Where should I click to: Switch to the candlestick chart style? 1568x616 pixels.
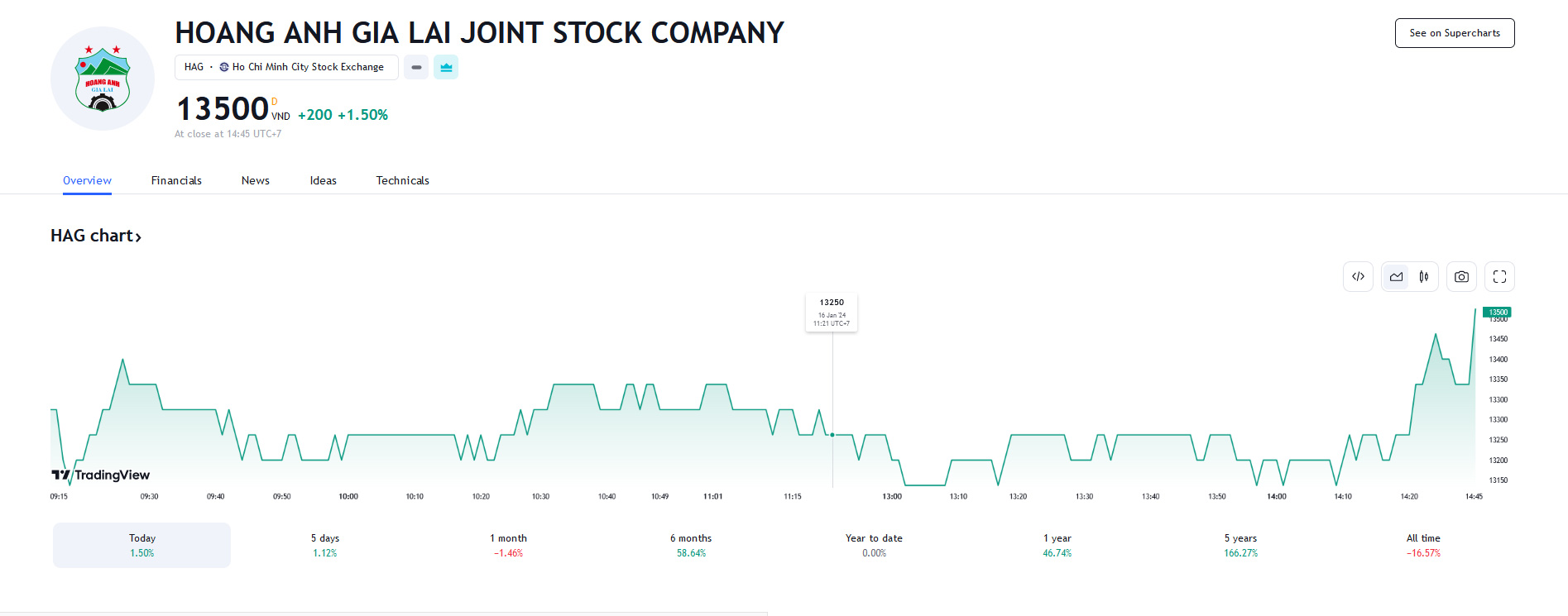(x=1424, y=277)
